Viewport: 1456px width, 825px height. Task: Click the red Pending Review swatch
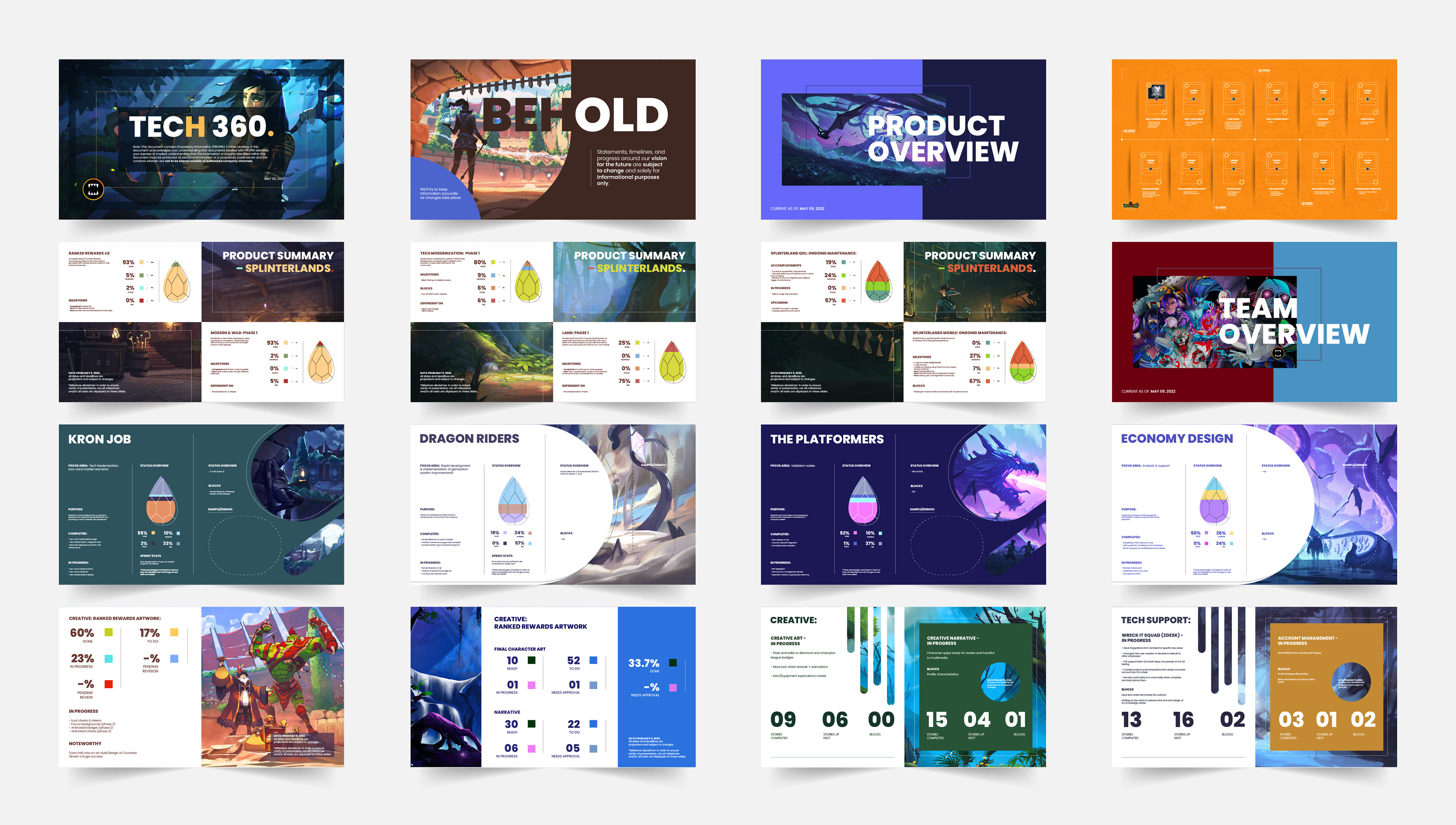tap(109, 684)
